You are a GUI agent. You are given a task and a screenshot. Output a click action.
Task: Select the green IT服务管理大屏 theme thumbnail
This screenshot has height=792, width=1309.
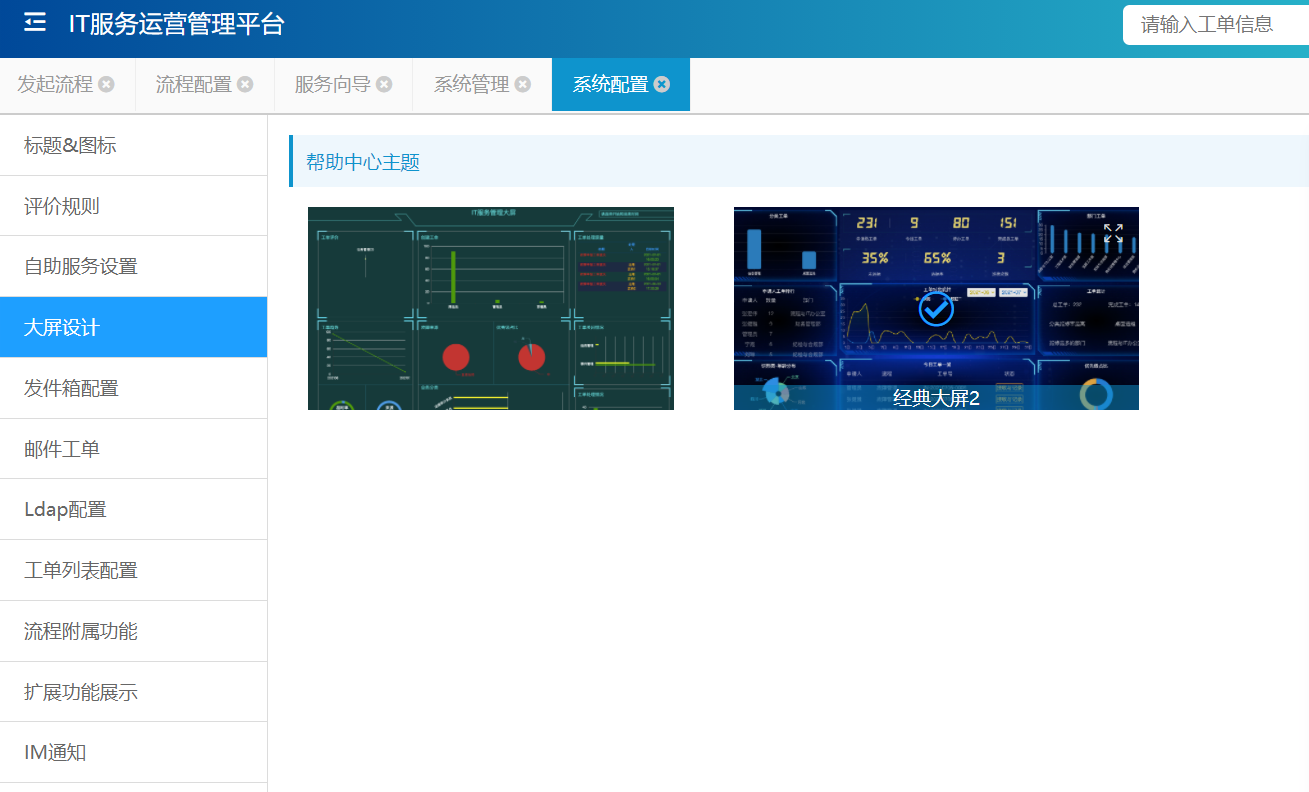click(490, 308)
